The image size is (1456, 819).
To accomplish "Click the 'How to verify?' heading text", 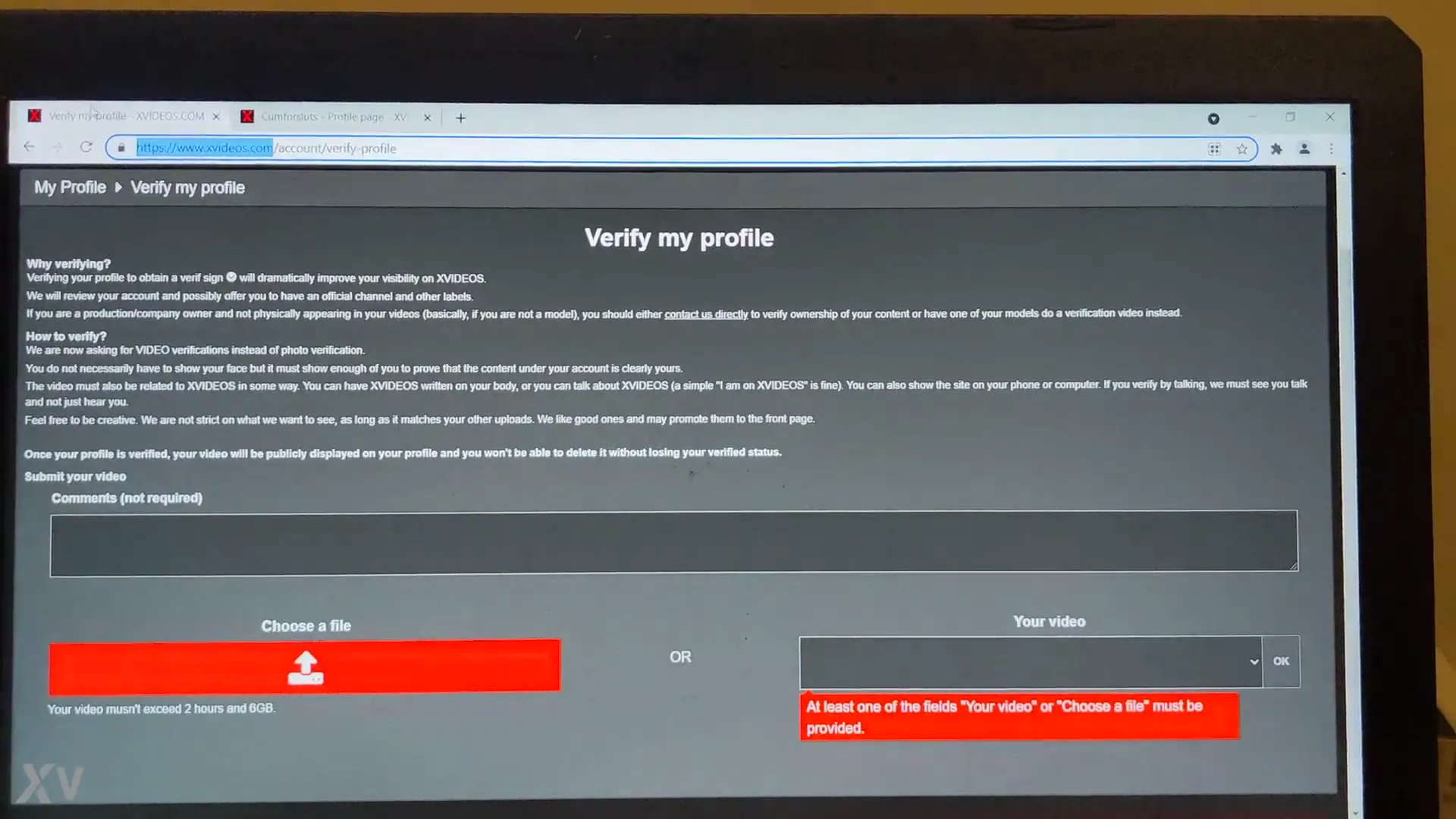I will 66,336.
